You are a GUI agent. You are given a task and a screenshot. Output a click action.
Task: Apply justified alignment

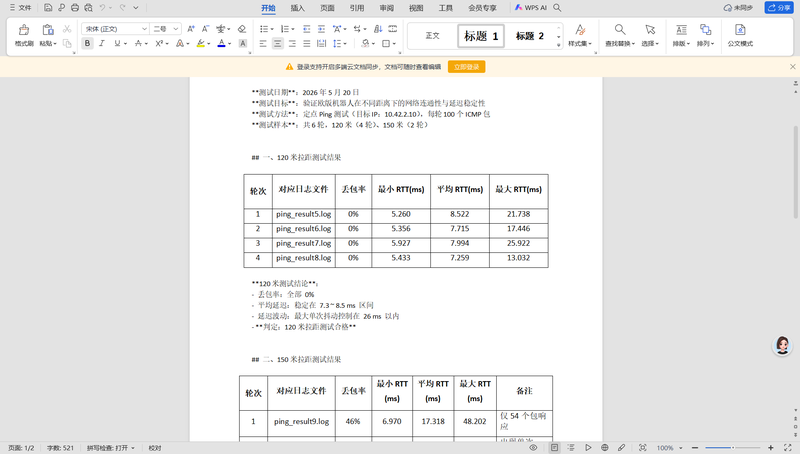(x=307, y=44)
